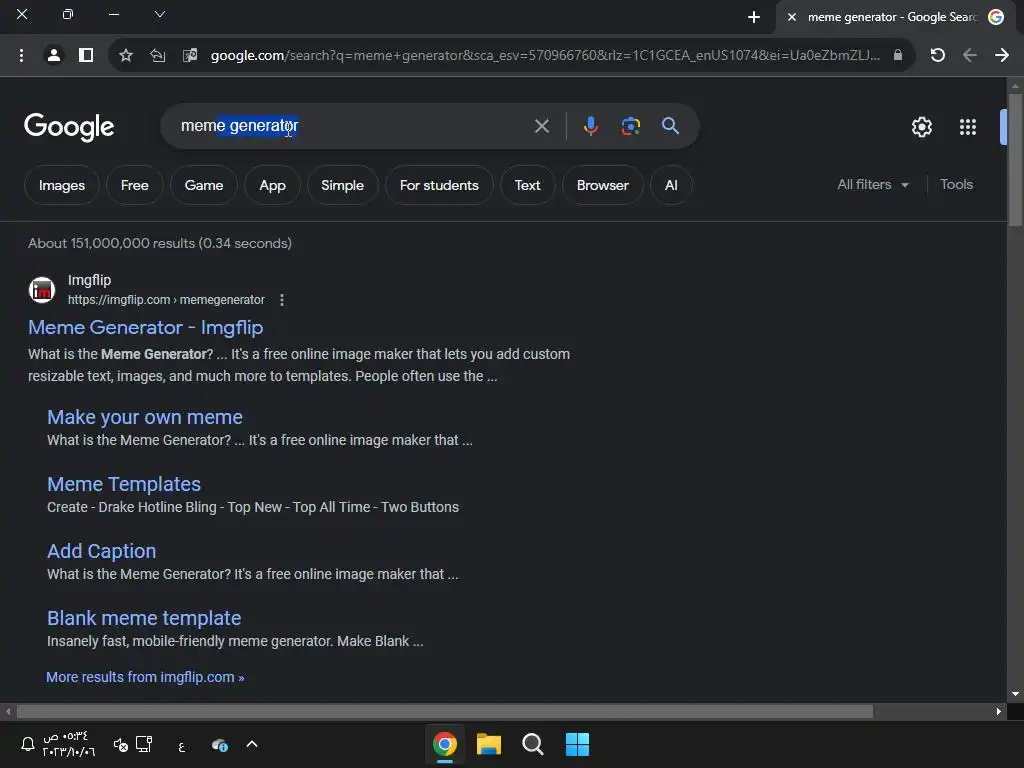Select the Free filter chip
This screenshot has width=1024, height=768.
135,185
